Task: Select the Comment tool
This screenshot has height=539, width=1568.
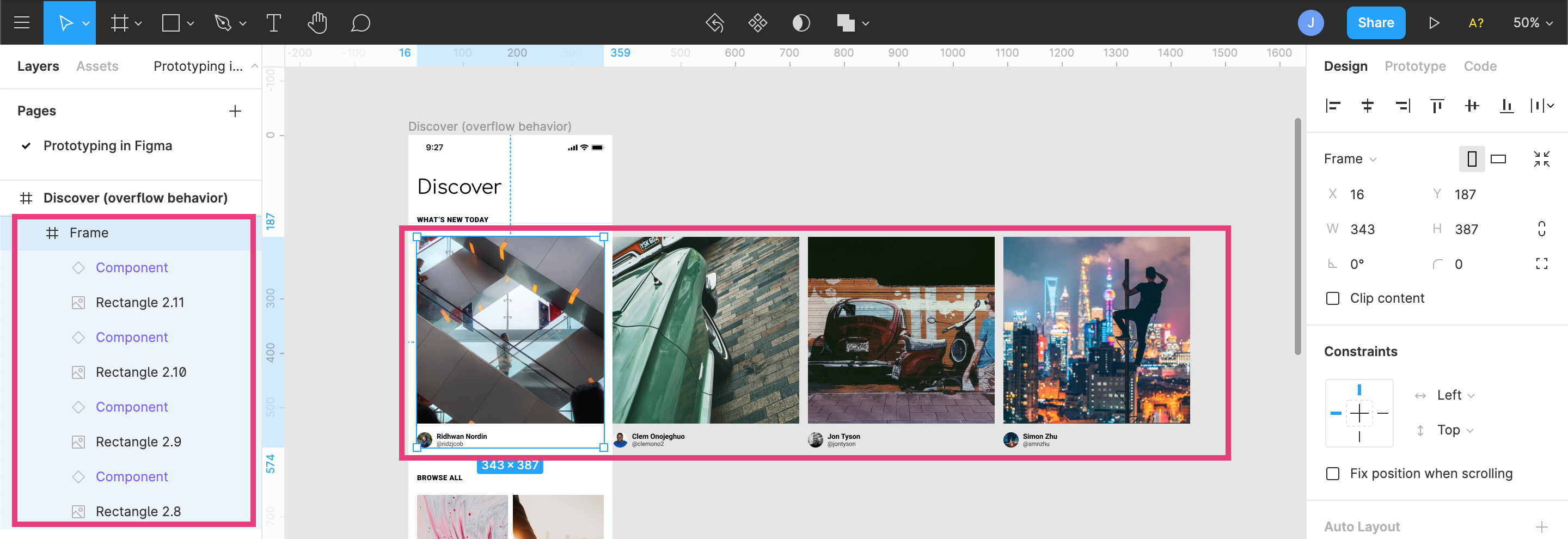Action: coord(360,23)
